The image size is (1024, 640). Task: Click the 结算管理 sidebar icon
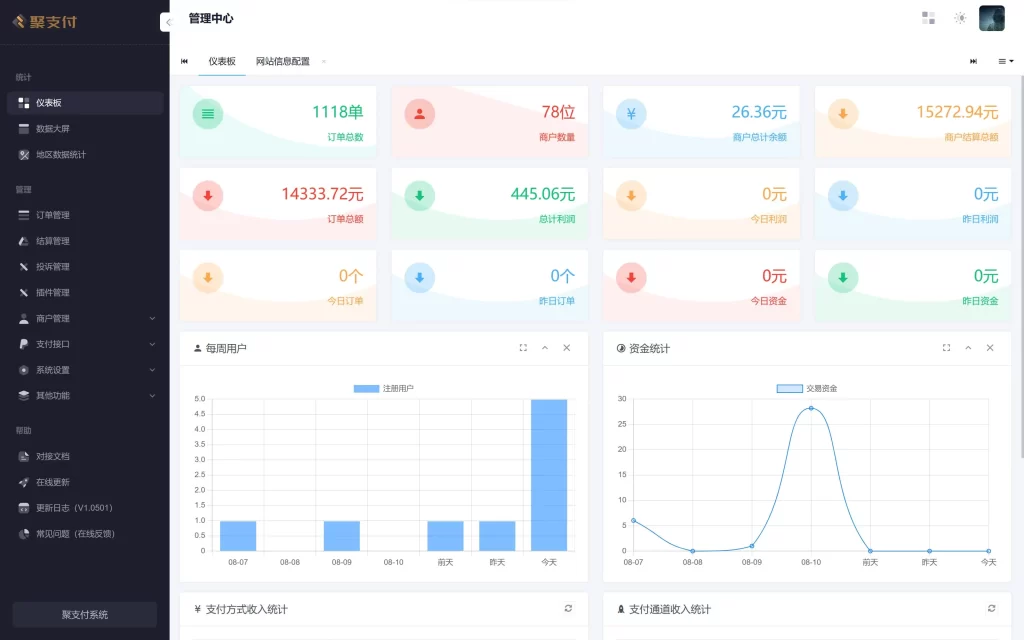click(23, 240)
